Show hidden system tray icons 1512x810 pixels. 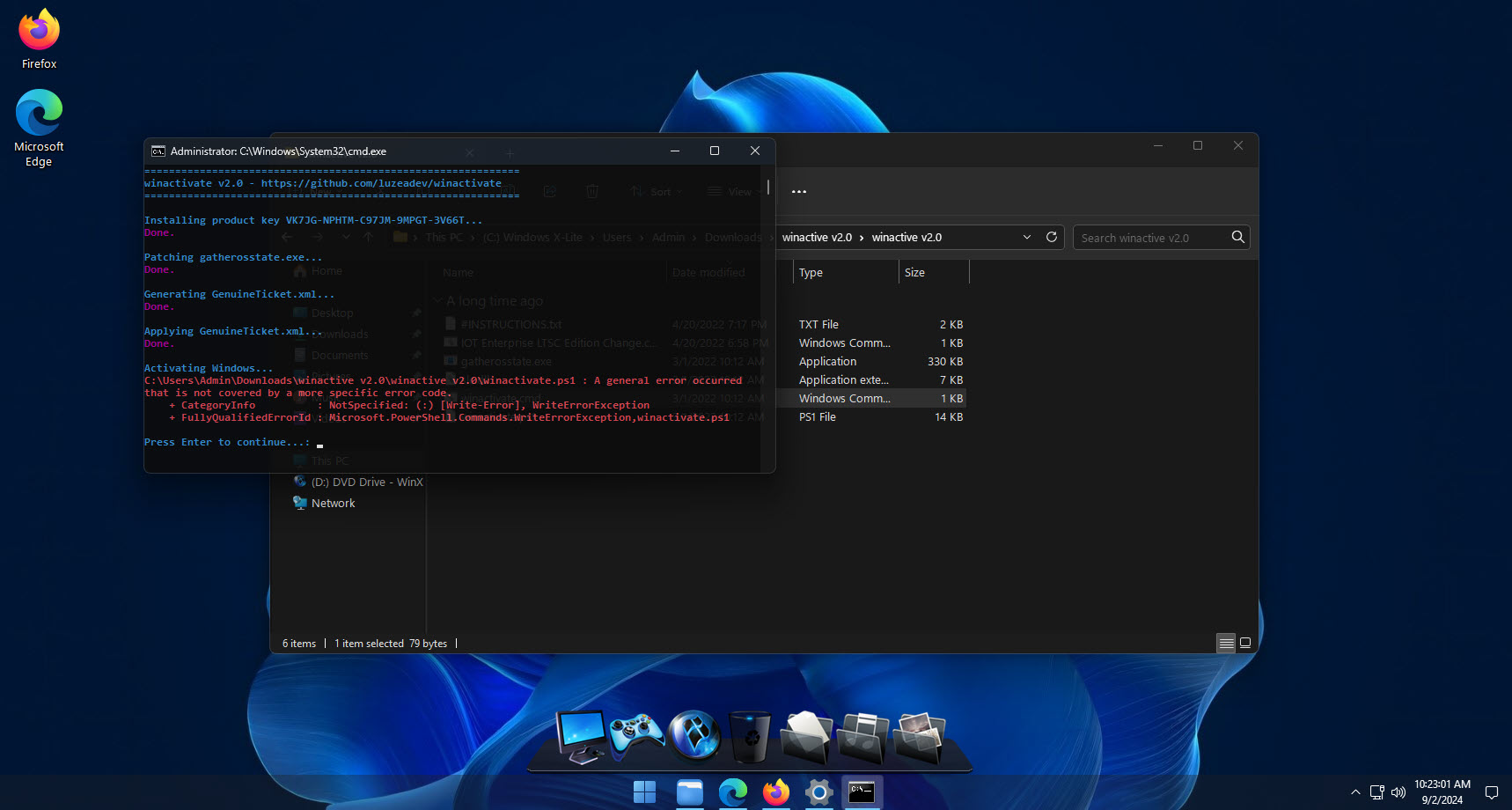pyautogui.click(x=1355, y=792)
